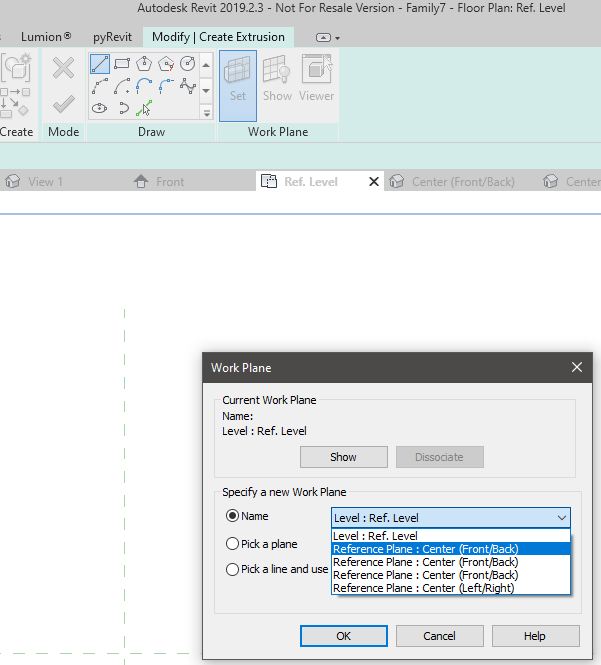Choose Level : Ref. Level from the list
The height and width of the screenshot is (665, 601).
[451, 536]
